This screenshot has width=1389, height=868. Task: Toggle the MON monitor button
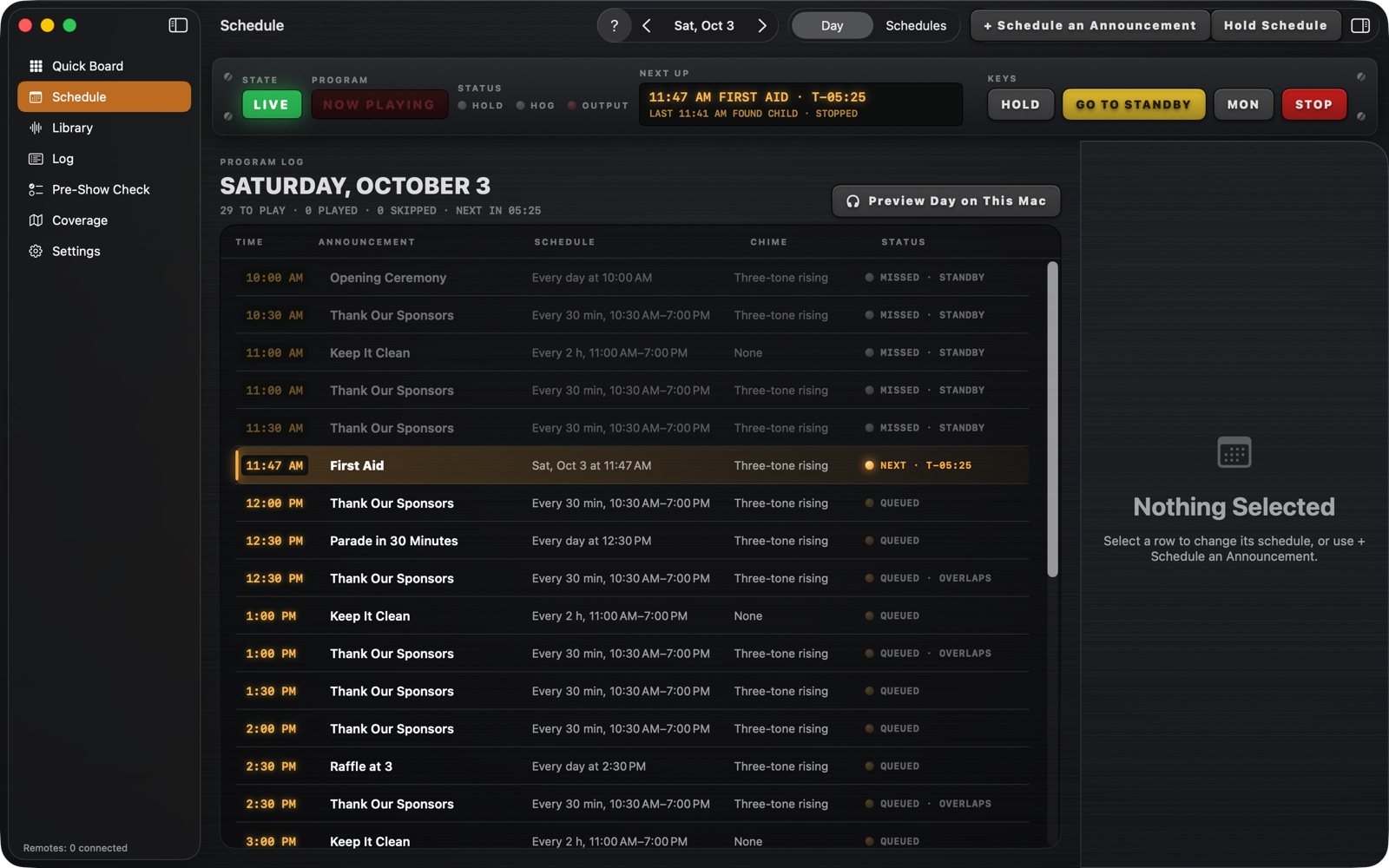click(1242, 104)
